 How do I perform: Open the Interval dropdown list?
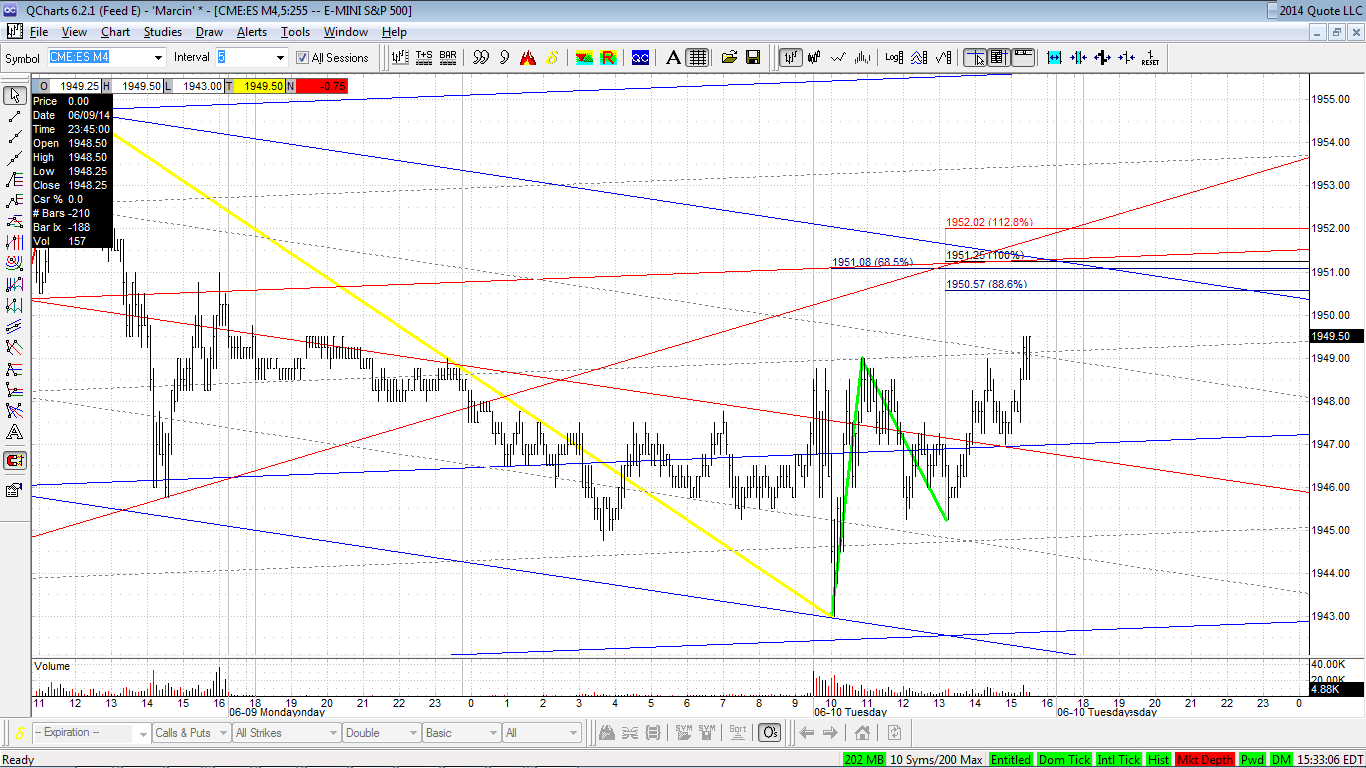[281, 58]
